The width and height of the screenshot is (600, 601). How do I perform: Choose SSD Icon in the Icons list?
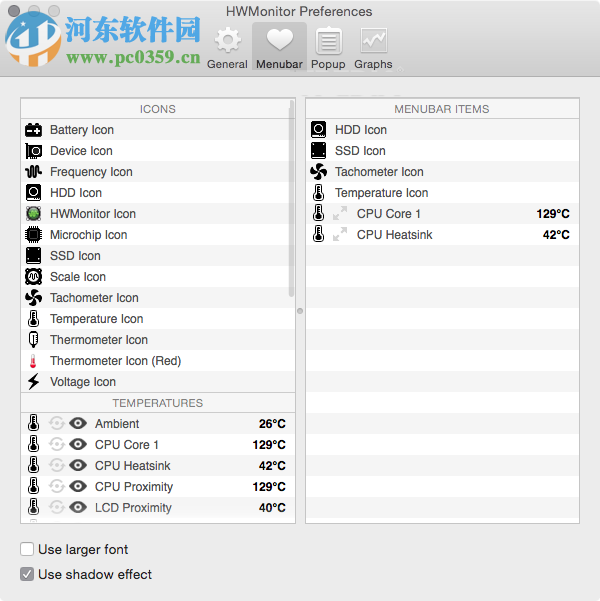[158, 256]
